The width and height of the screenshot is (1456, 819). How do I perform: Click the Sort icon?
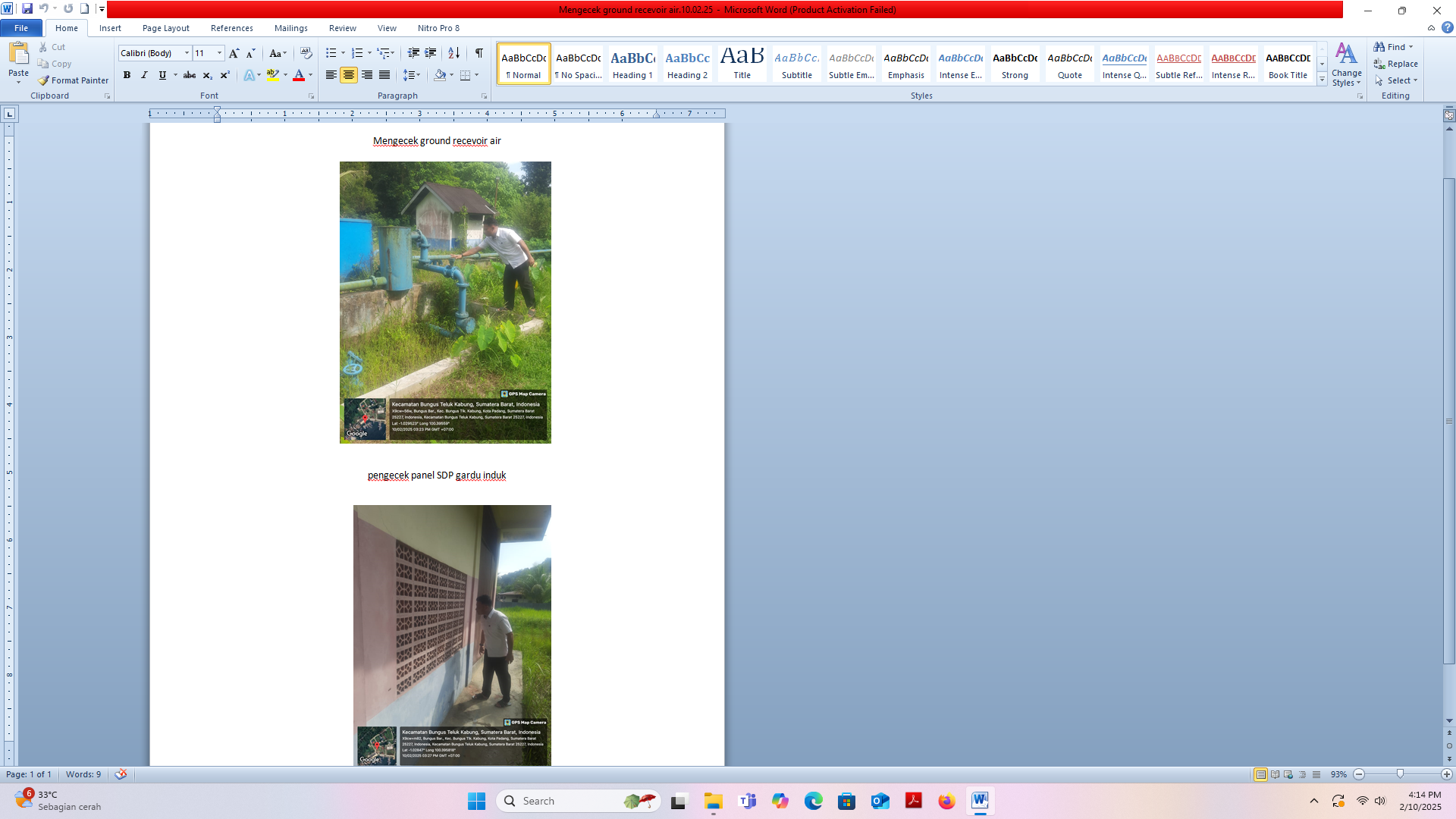(x=453, y=53)
